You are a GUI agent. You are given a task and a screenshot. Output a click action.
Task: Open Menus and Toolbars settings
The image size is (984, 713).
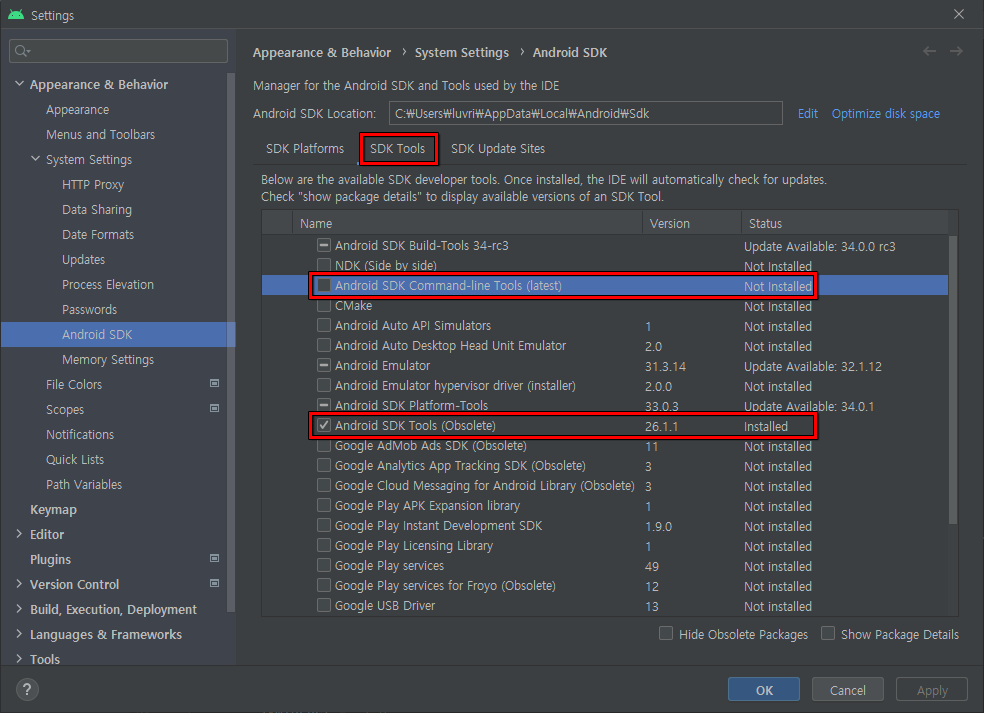coord(100,134)
